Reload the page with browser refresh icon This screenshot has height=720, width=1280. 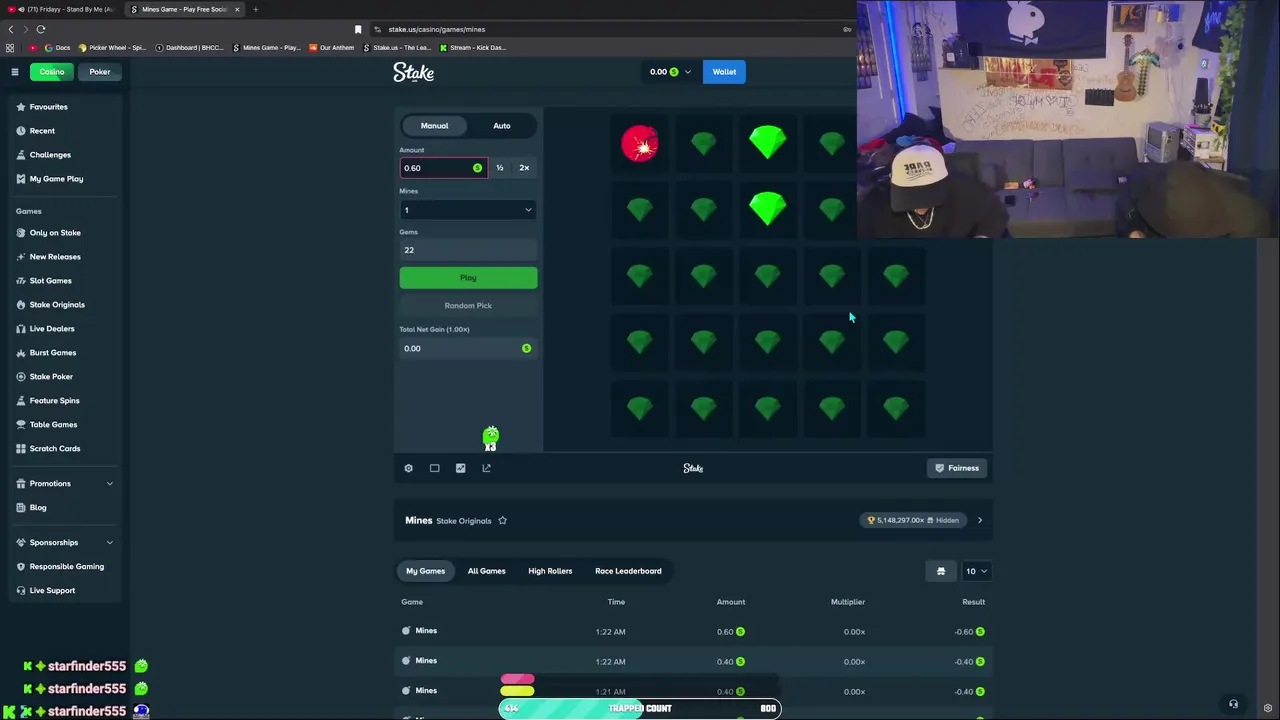click(x=40, y=29)
